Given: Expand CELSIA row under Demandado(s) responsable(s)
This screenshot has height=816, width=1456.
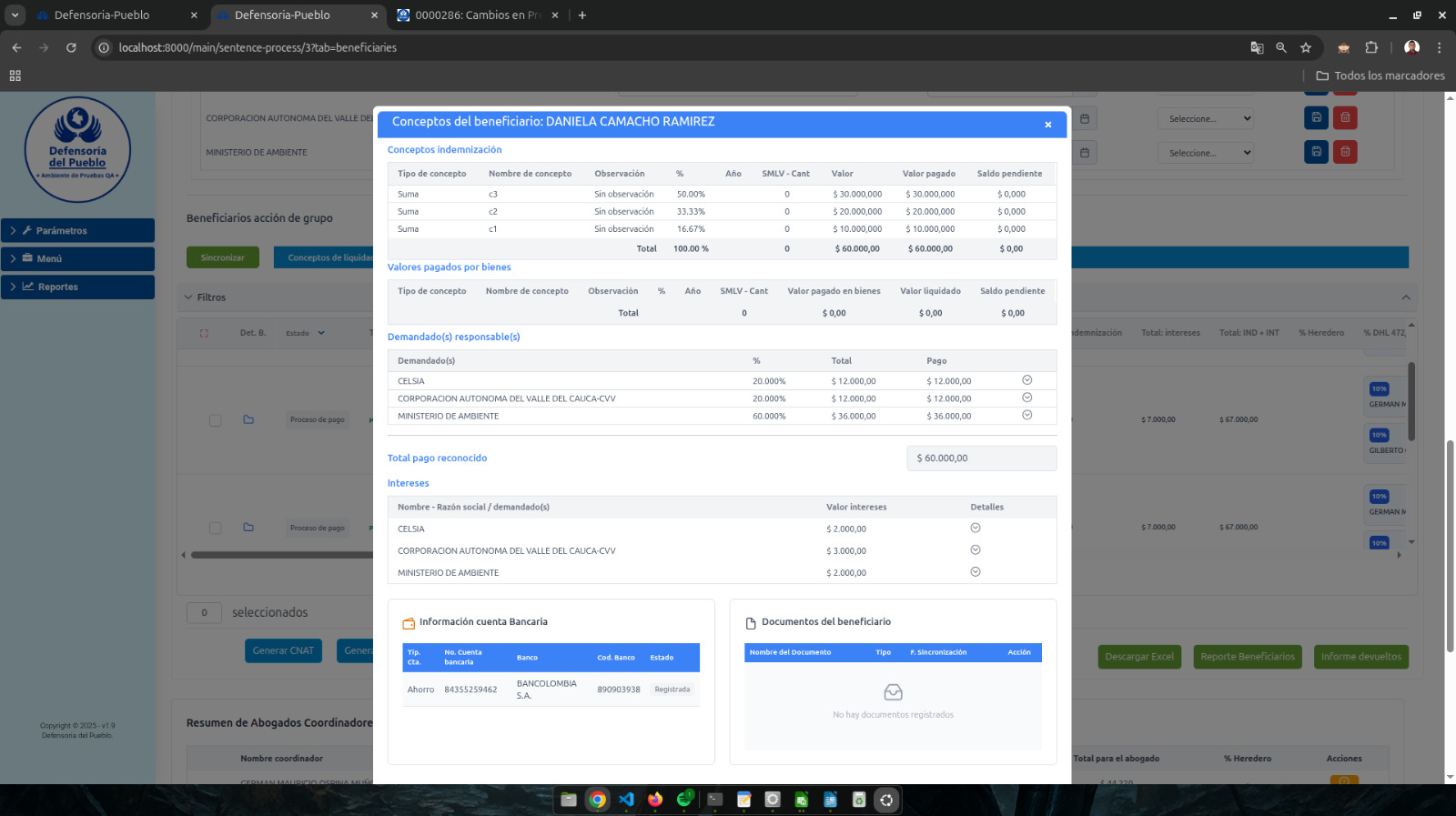Looking at the screenshot, I should (1026, 380).
